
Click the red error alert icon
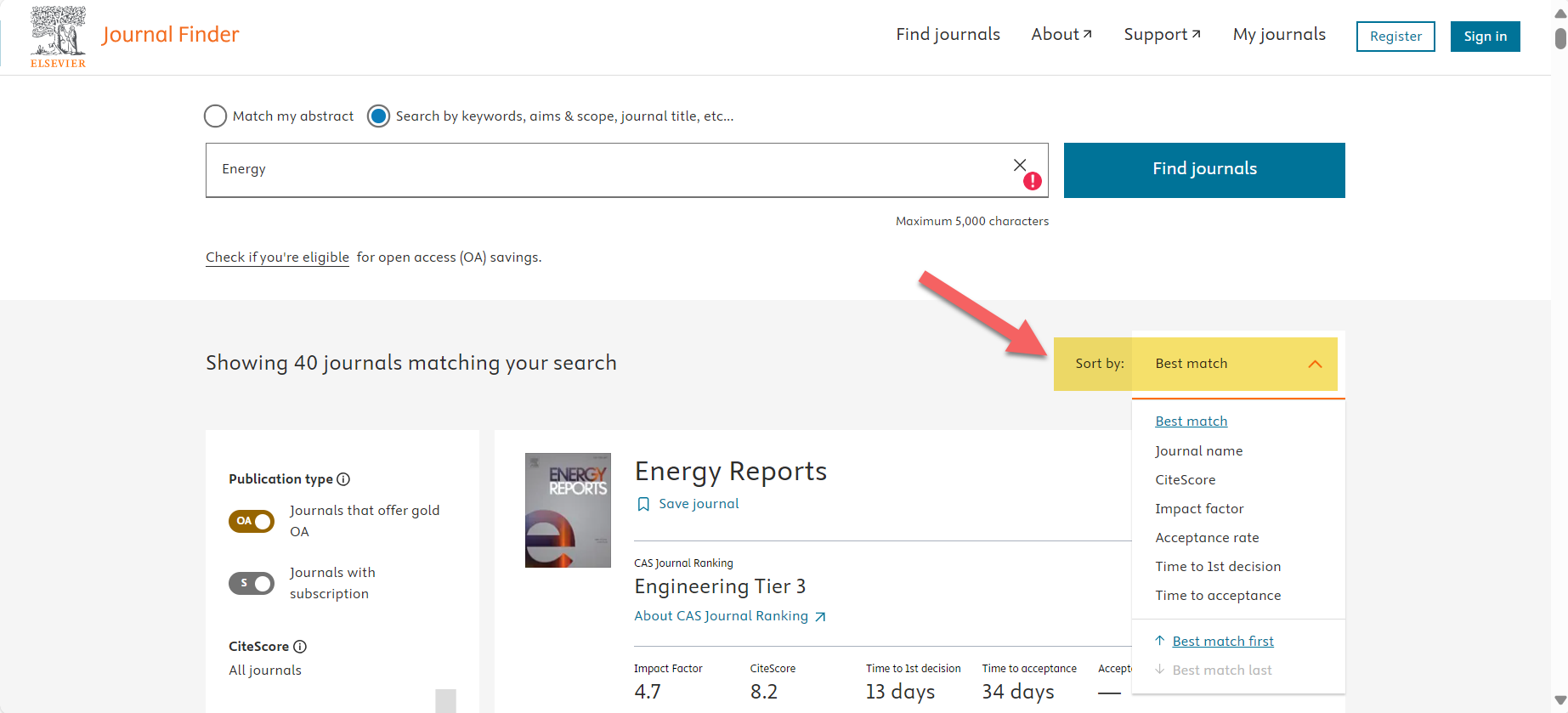point(1033,181)
